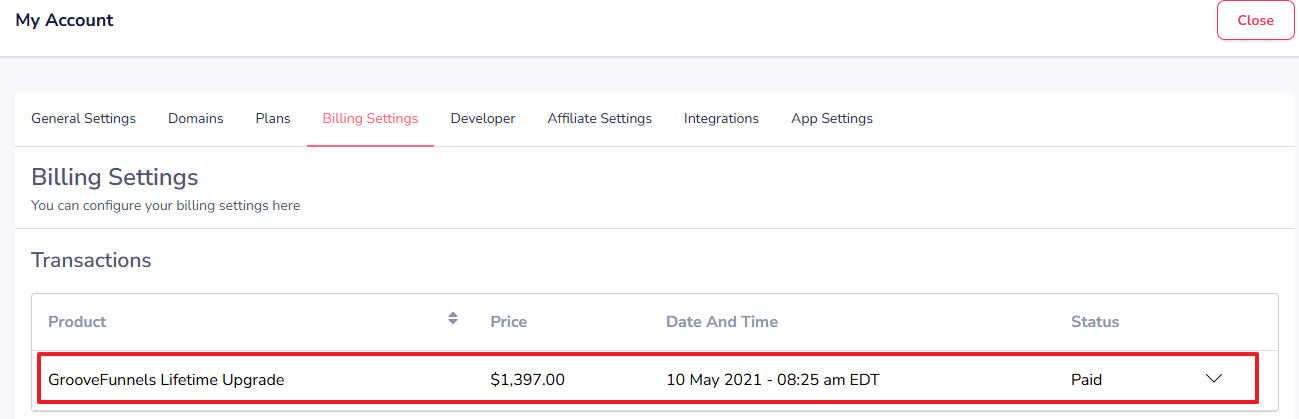
Task: Select the GrooveFunnels Lifetime Upgrade product name
Action: click(166, 380)
